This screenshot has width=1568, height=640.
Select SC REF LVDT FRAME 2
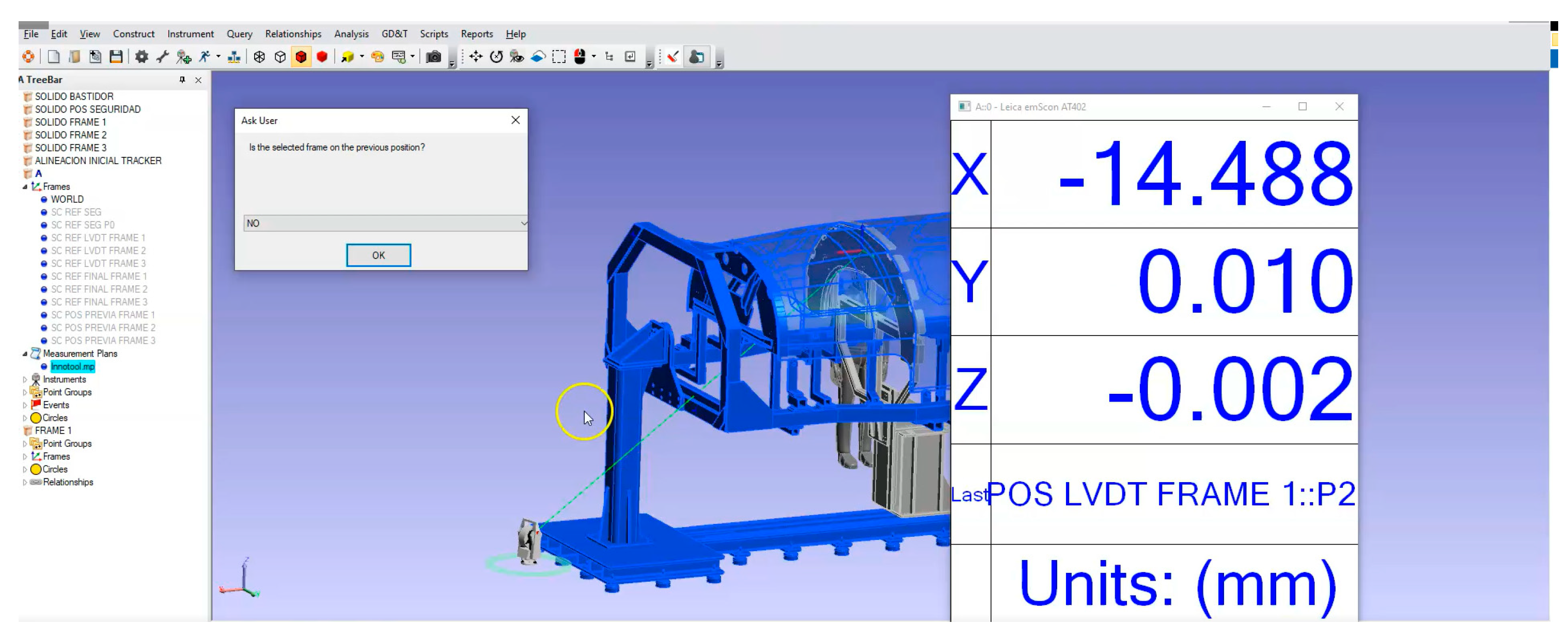(x=99, y=251)
